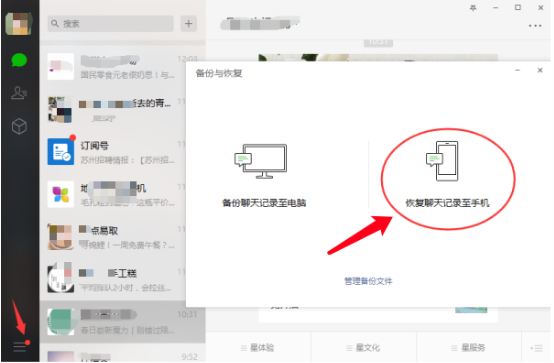554x363 pixels.
Task: Minimize the main WeChat window
Action: 496,8
